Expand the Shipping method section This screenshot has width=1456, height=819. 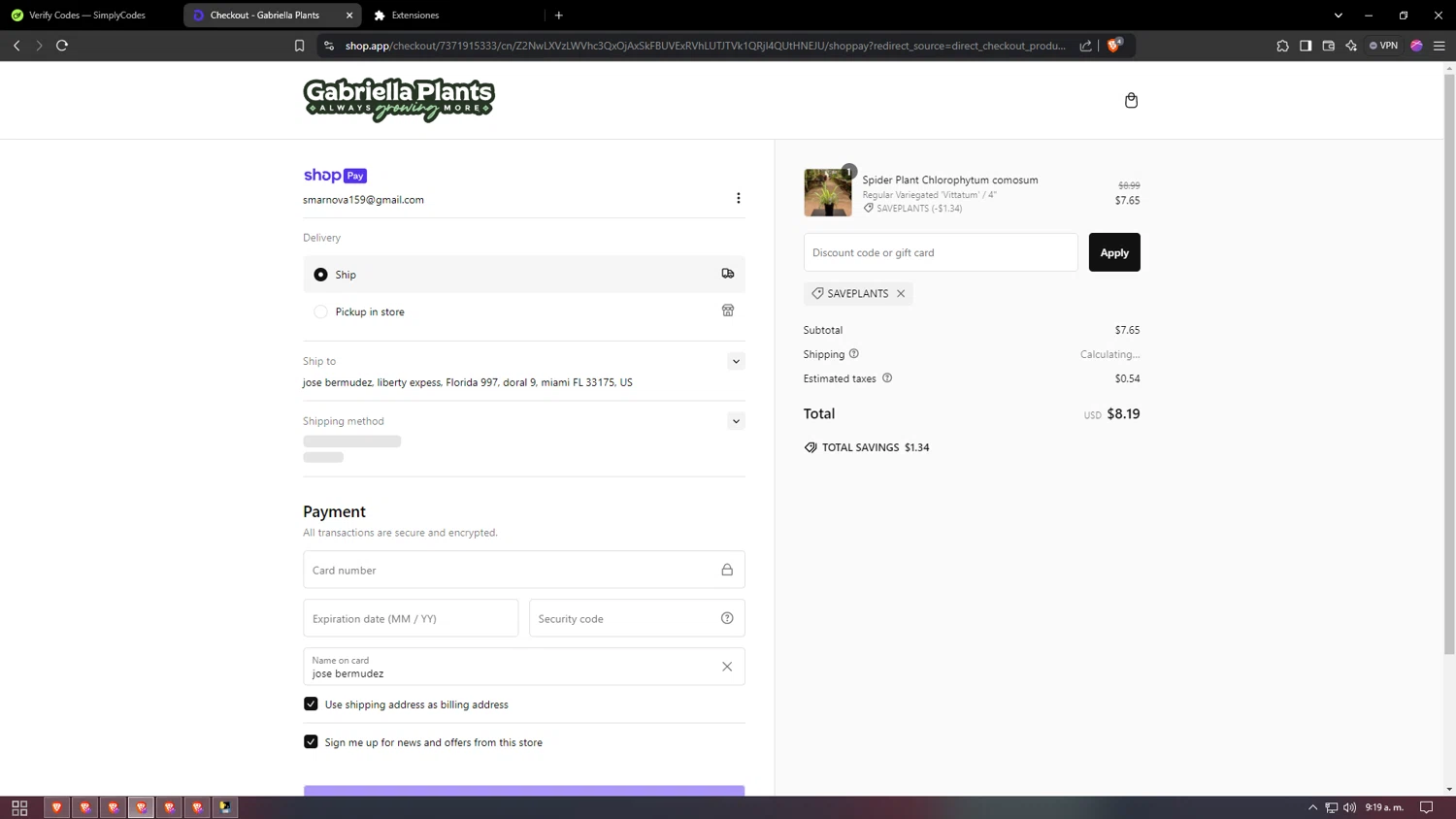736,421
